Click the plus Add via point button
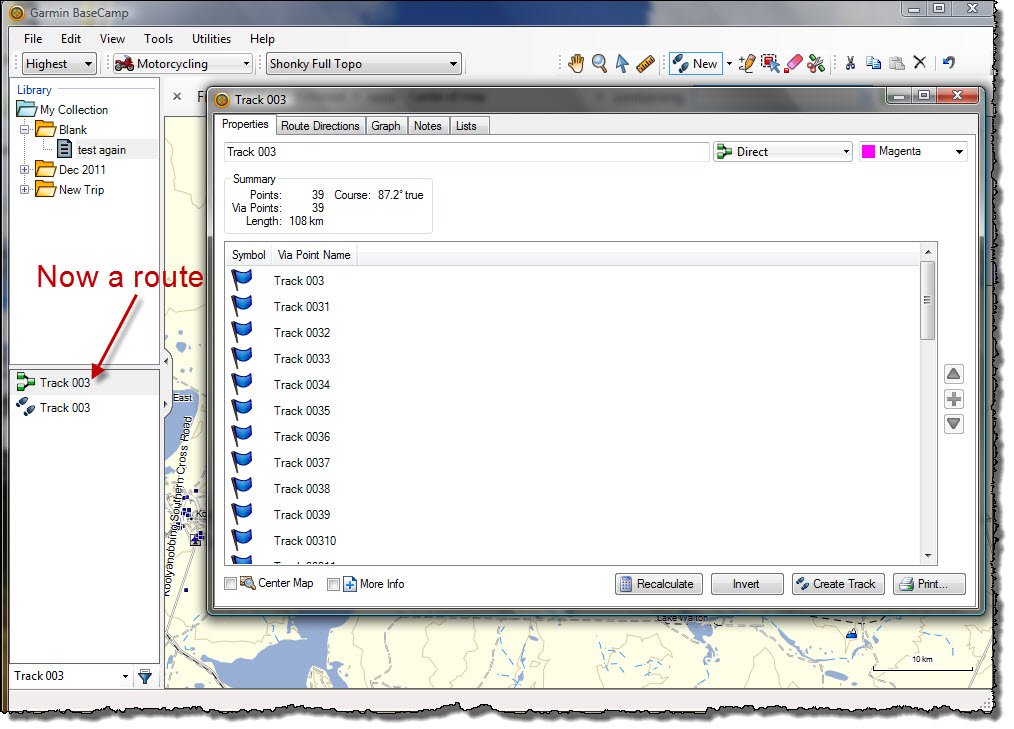 pyautogui.click(x=954, y=399)
